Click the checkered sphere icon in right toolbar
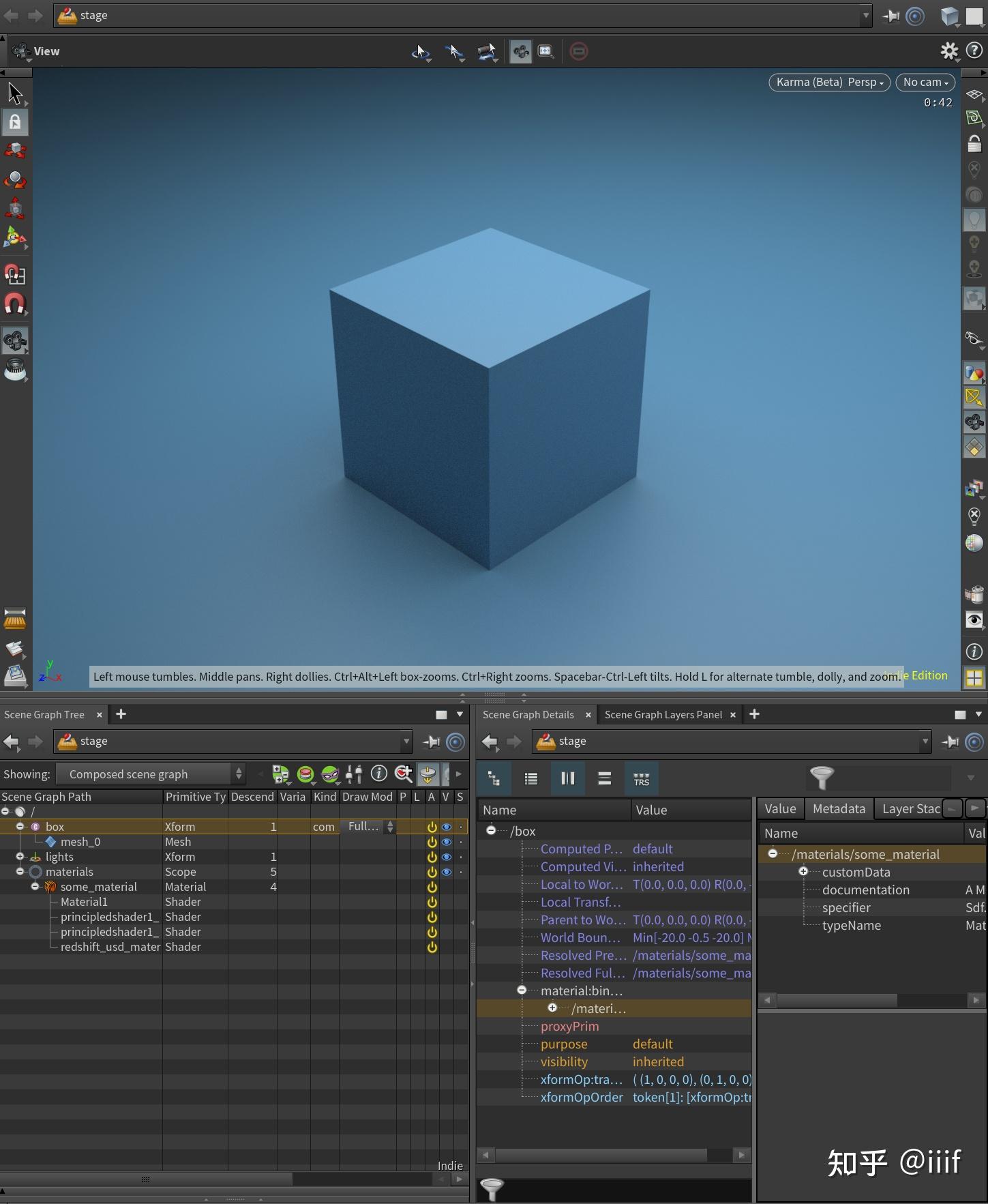This screenshot has width=988, height=1204. 974,543
